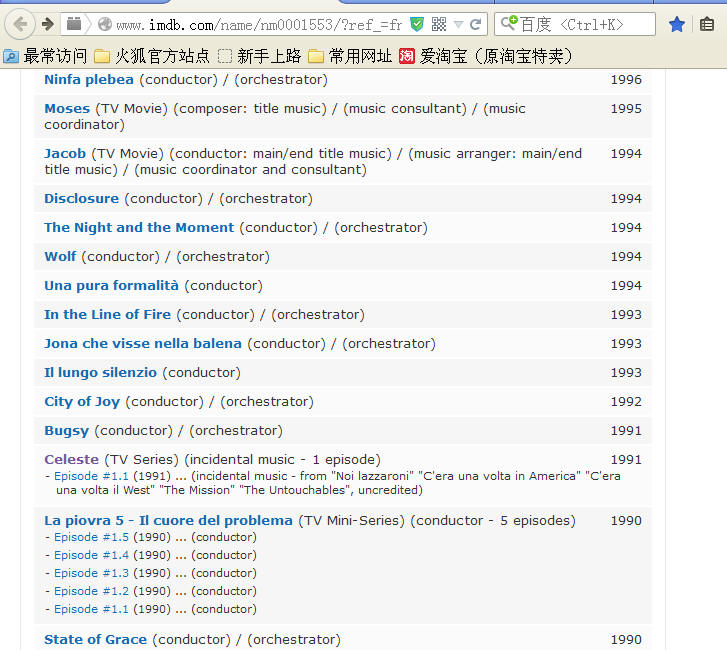Open the 爱淘宝 bookmark
Image resolution: width=727 pixels, height=650 pixels.
[x=485, y=57]
